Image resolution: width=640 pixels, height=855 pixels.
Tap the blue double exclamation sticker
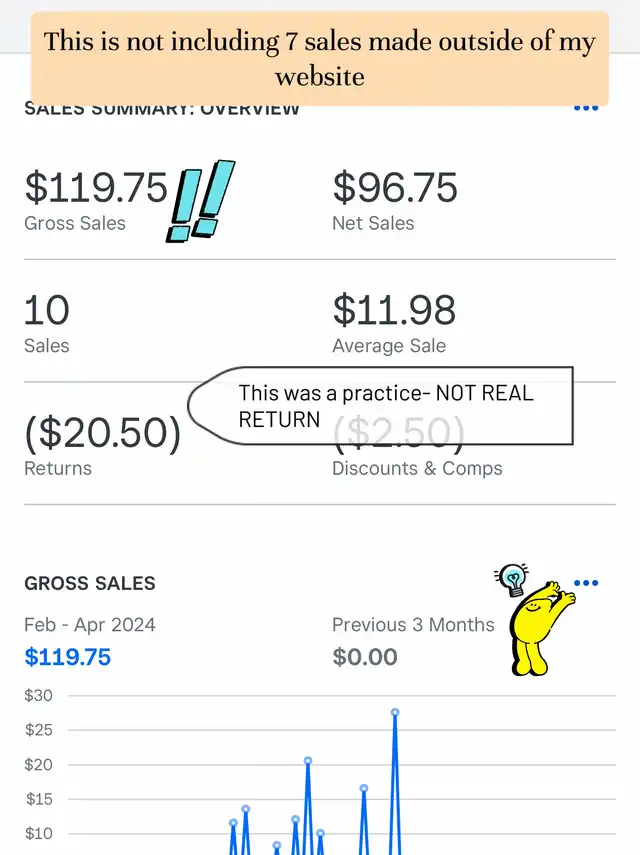(x=200, y=201)
